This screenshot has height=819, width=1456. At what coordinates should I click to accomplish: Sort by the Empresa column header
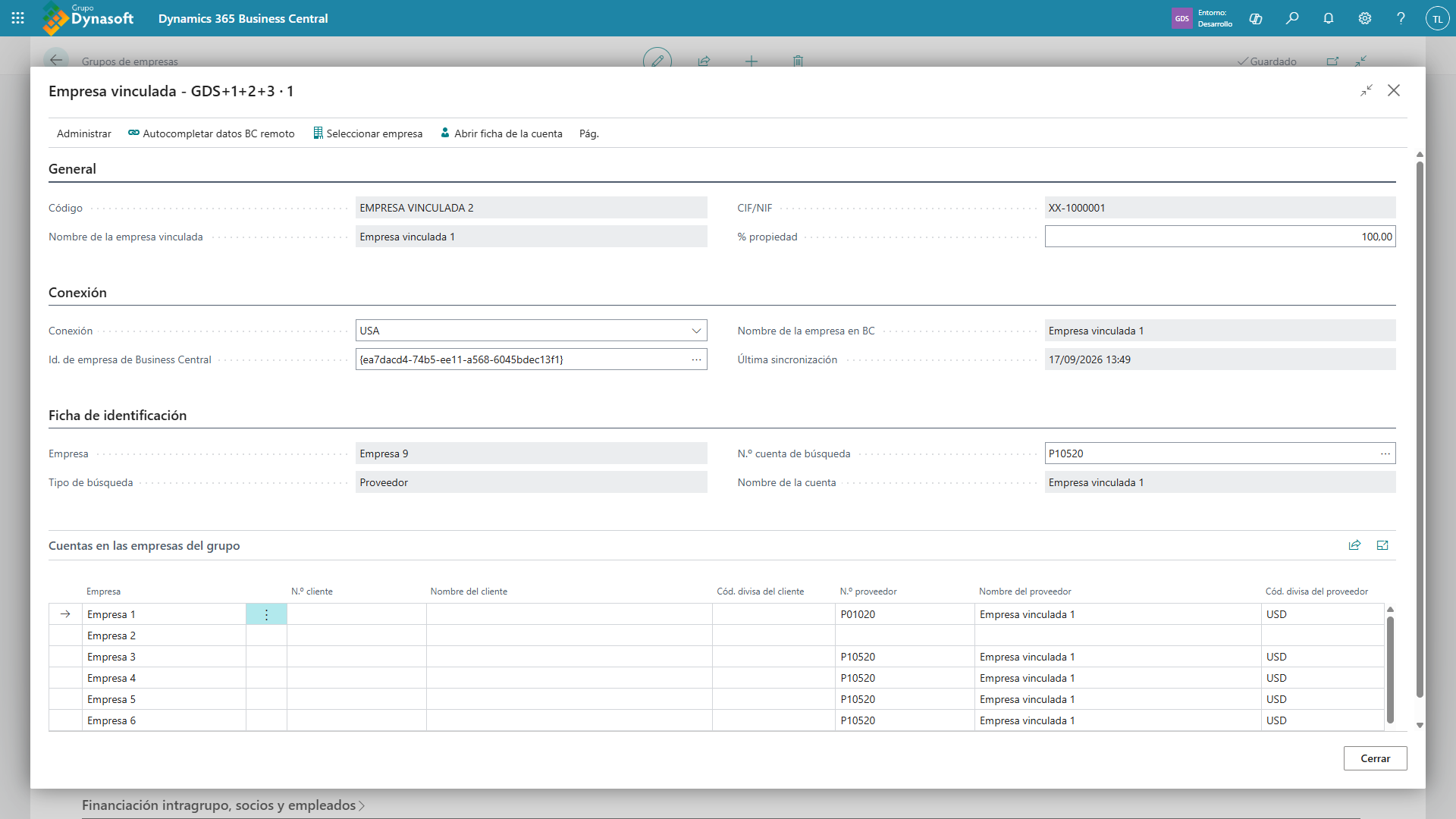(103, 591)
